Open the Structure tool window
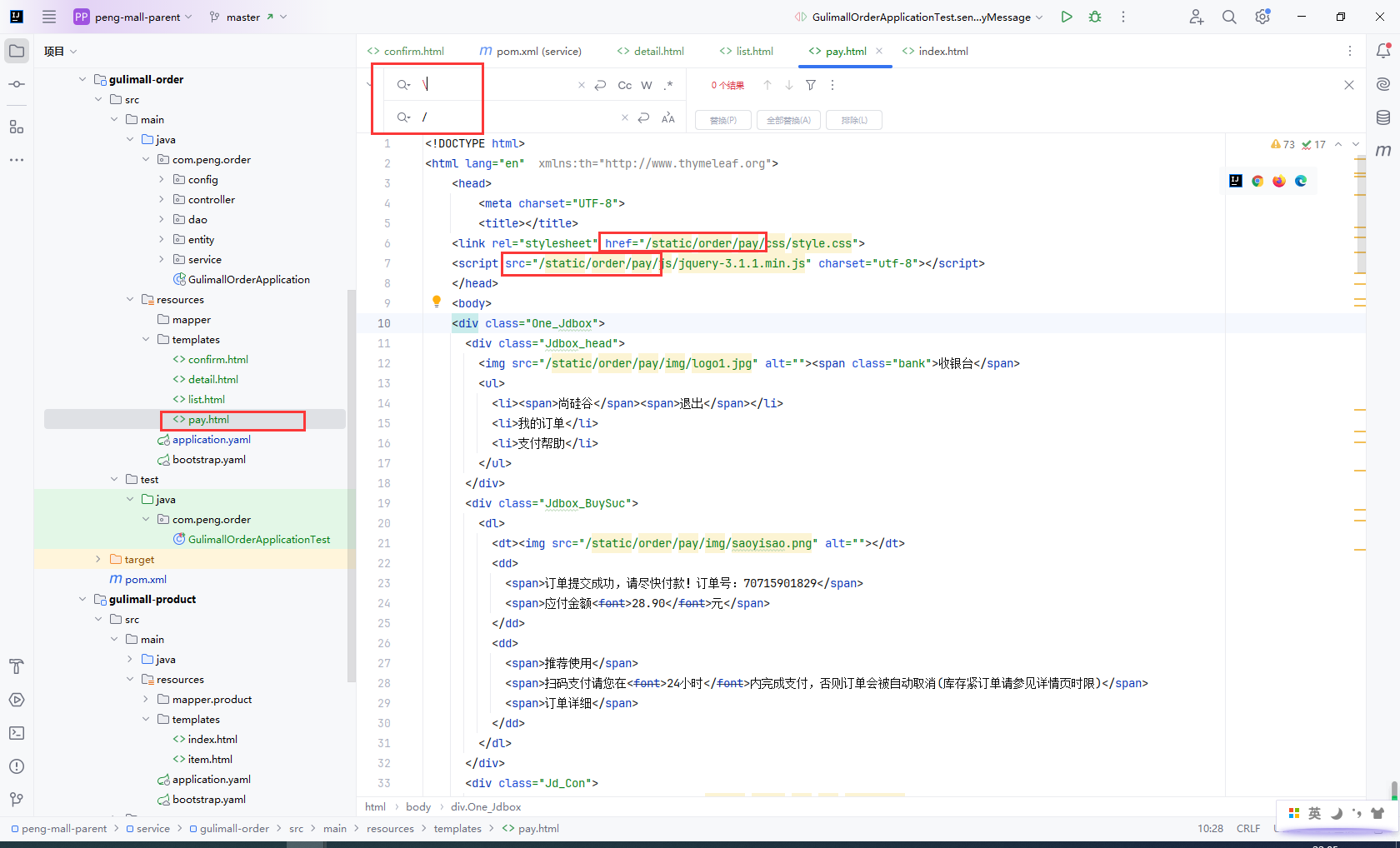The height and width of the screenshot is (848, 1400). [17, 127]
